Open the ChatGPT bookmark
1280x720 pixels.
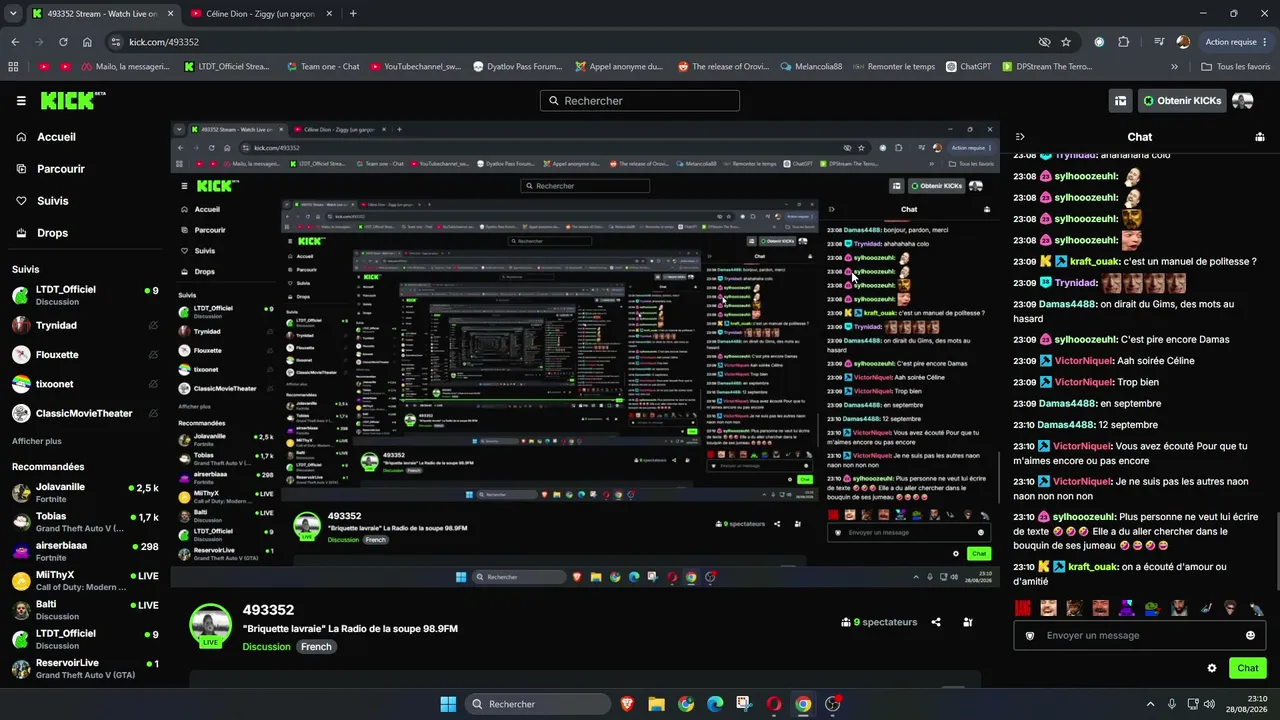coord(968,67)
